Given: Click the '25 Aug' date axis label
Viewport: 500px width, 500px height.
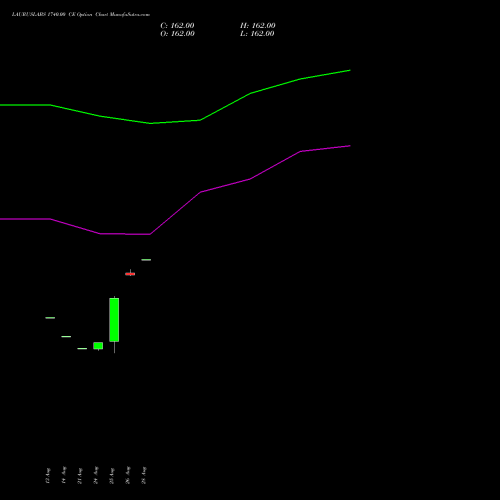Looking at the screenshot, I should (112, 476).
